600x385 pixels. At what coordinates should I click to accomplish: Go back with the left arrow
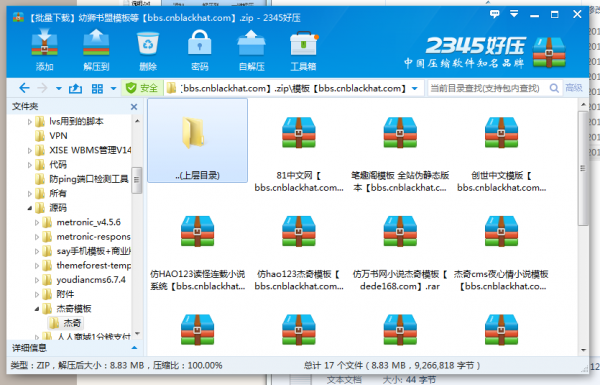click(24, 88)
